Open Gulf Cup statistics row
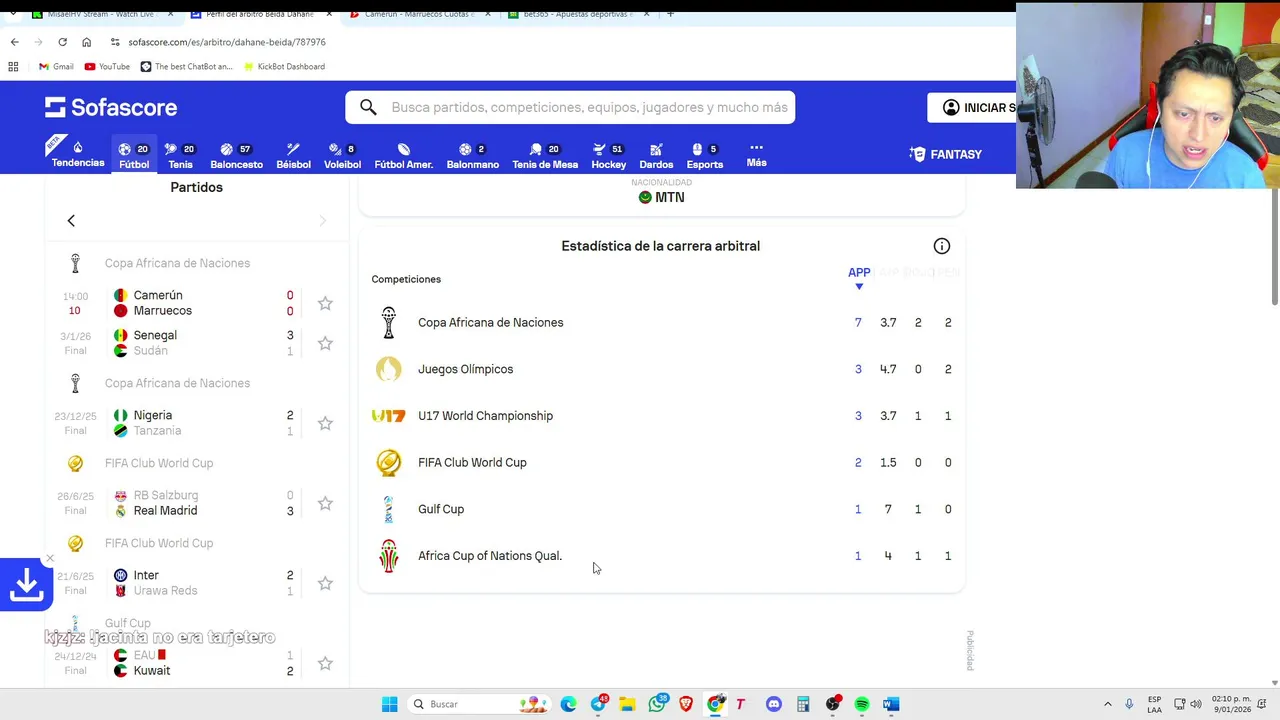1280x720 pixels. [661, 509]
